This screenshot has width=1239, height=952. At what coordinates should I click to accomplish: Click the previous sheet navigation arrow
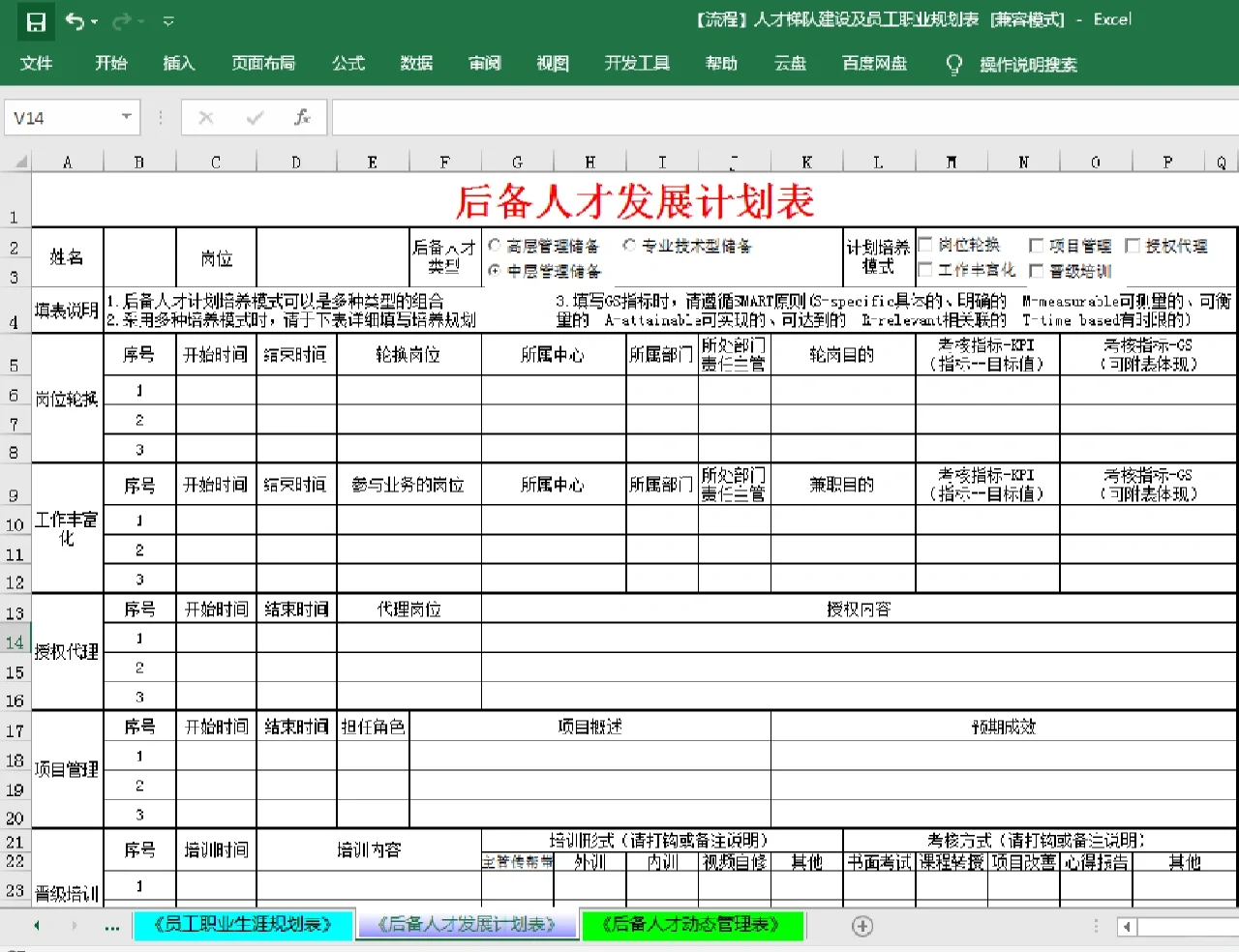pyautogui.click(x=37, y=926)
